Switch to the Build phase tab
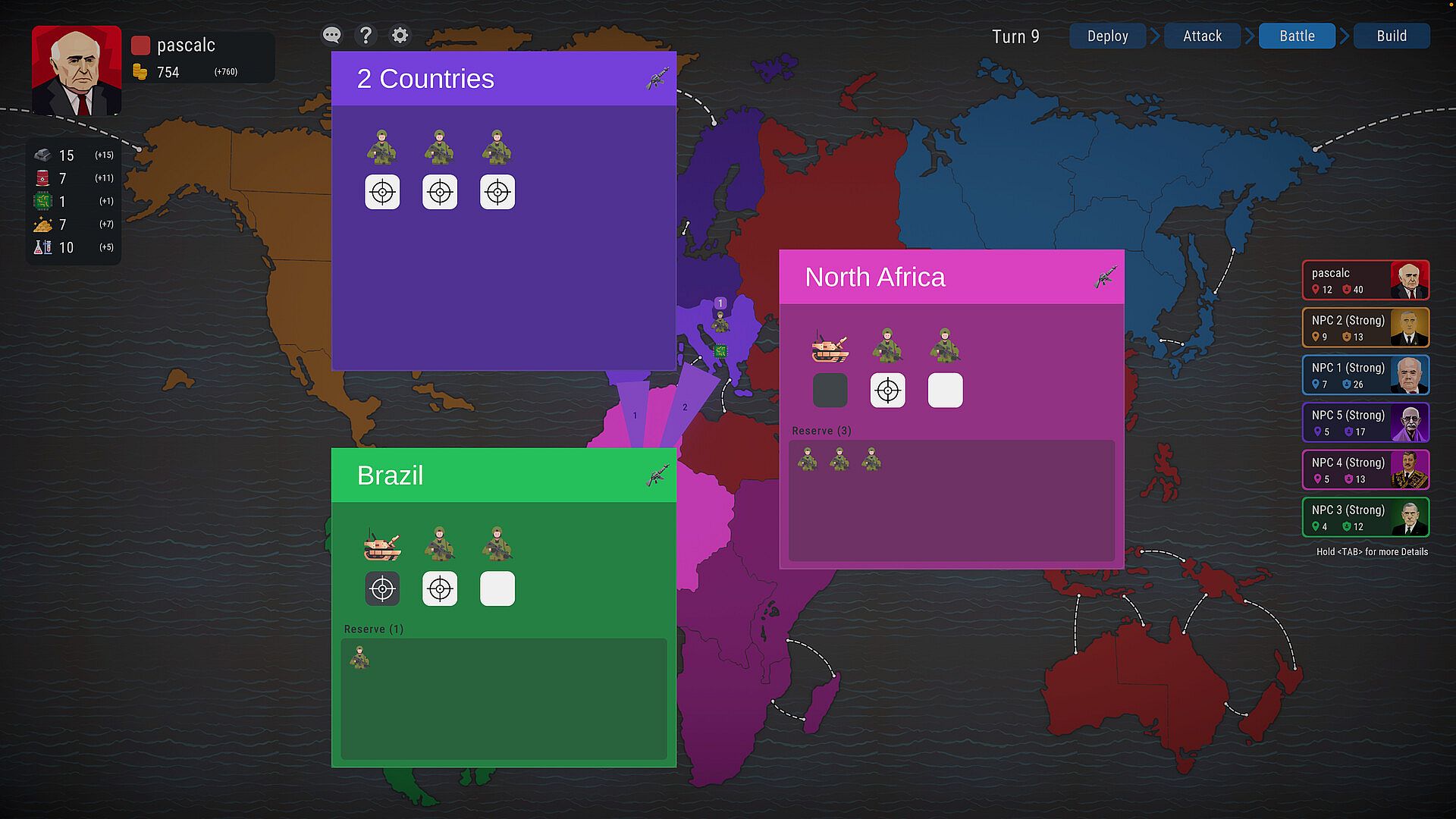 coord(1392,36)
